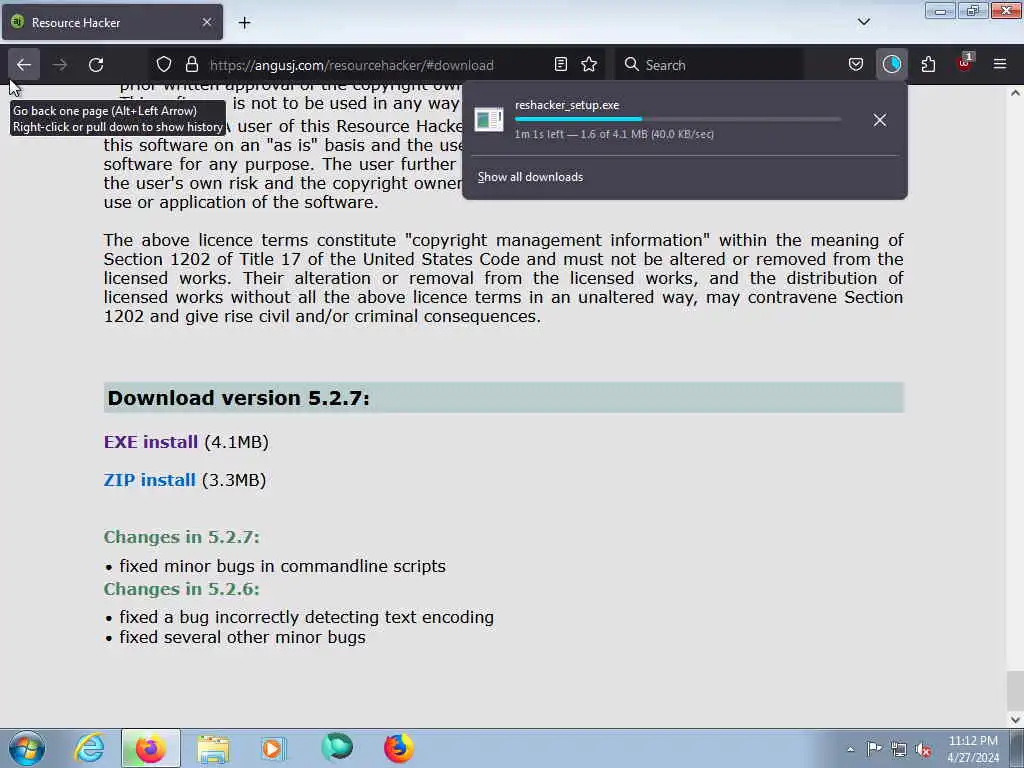
Task: Click the active Firefox taskbar button
Action: tap(150, 748)
